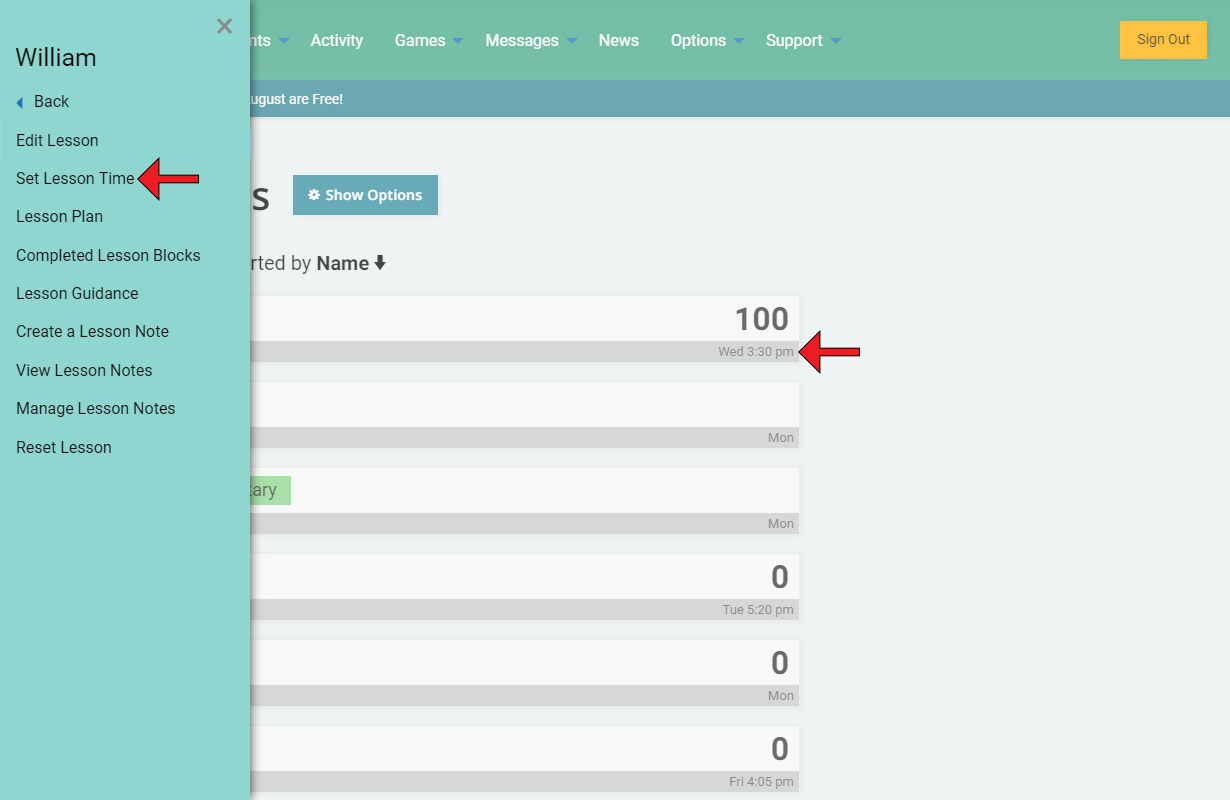This screenshot has height=800, width=1230.
Task: Click the Show Options button
Action: click(x=365, y=195)
